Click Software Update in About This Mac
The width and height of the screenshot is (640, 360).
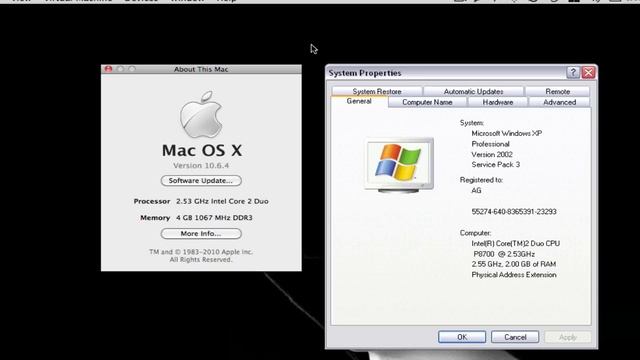pyautogui.click(x=201, y=180)
